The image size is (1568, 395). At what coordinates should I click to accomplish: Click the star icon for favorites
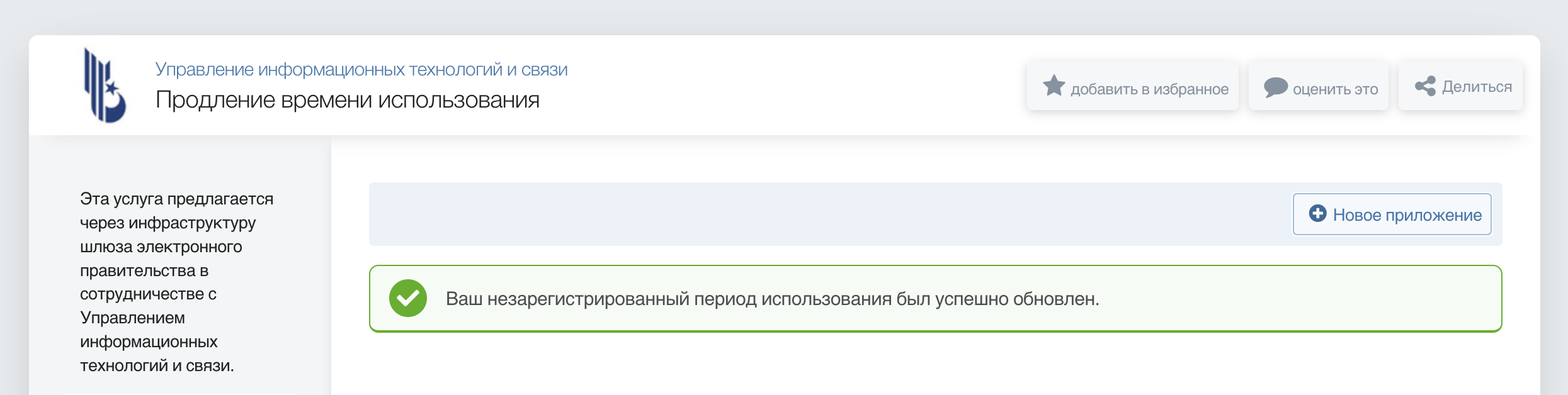[x=1054, y=86]
